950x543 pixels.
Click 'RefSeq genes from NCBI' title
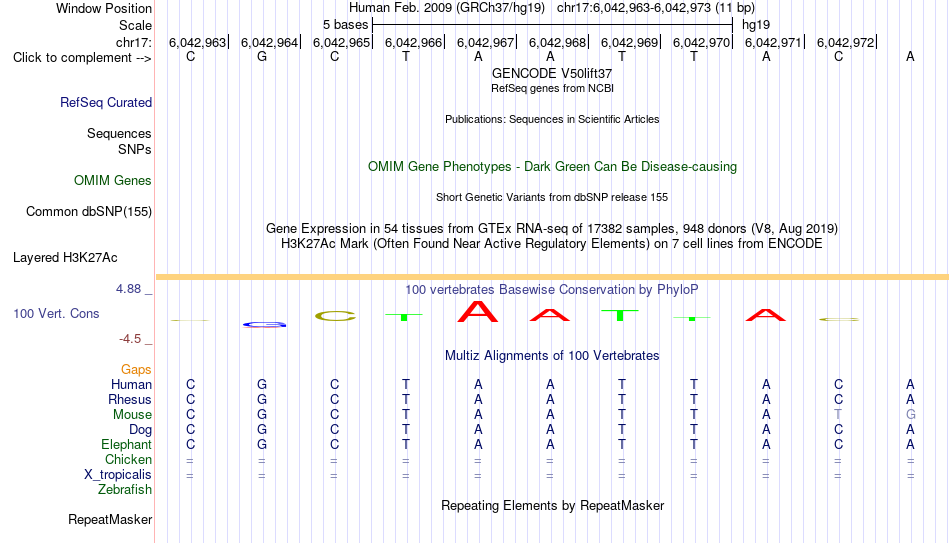(552, 88)
